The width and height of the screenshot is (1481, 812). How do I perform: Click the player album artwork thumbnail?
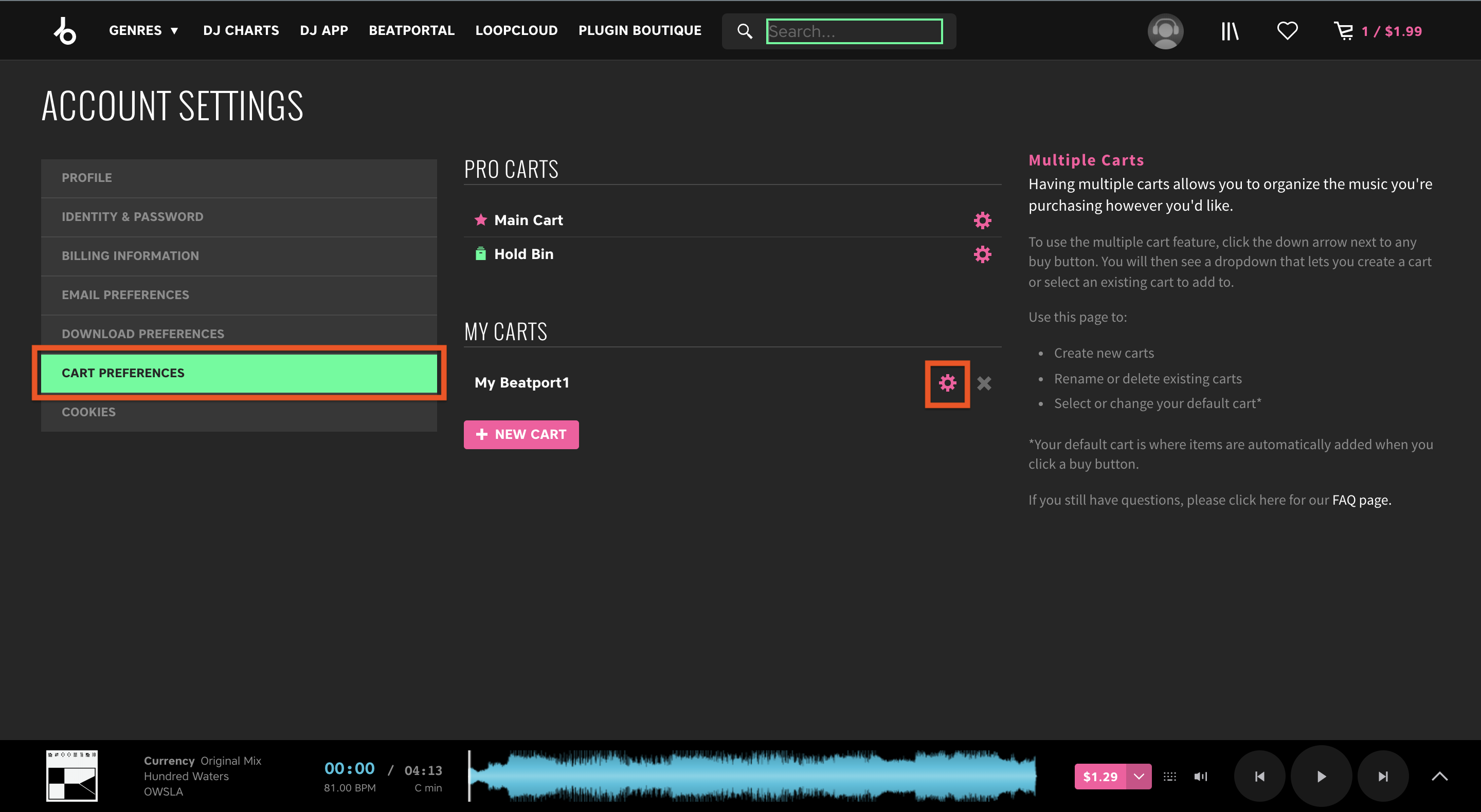point(72,776)
